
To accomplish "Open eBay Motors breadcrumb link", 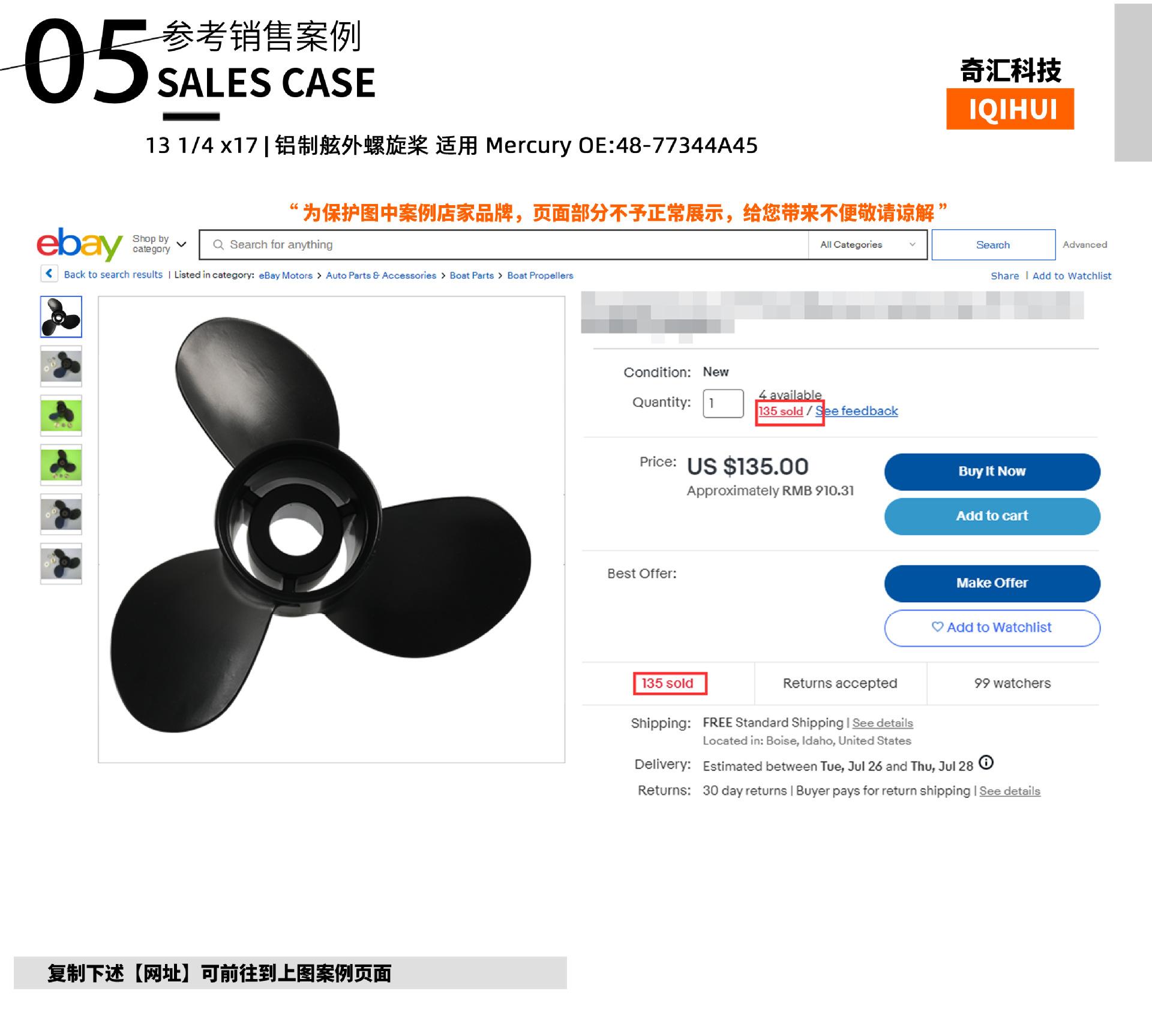I will pyautogui.click(x=286, y=275).
